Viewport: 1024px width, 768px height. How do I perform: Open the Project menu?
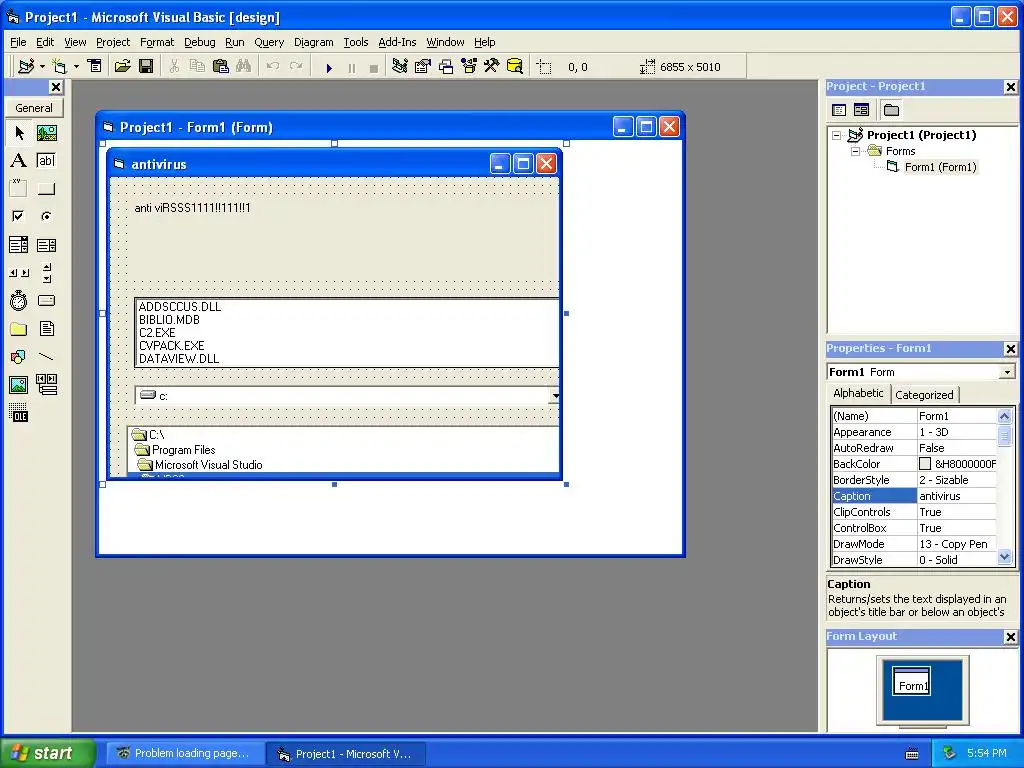(x=113, y=42)
